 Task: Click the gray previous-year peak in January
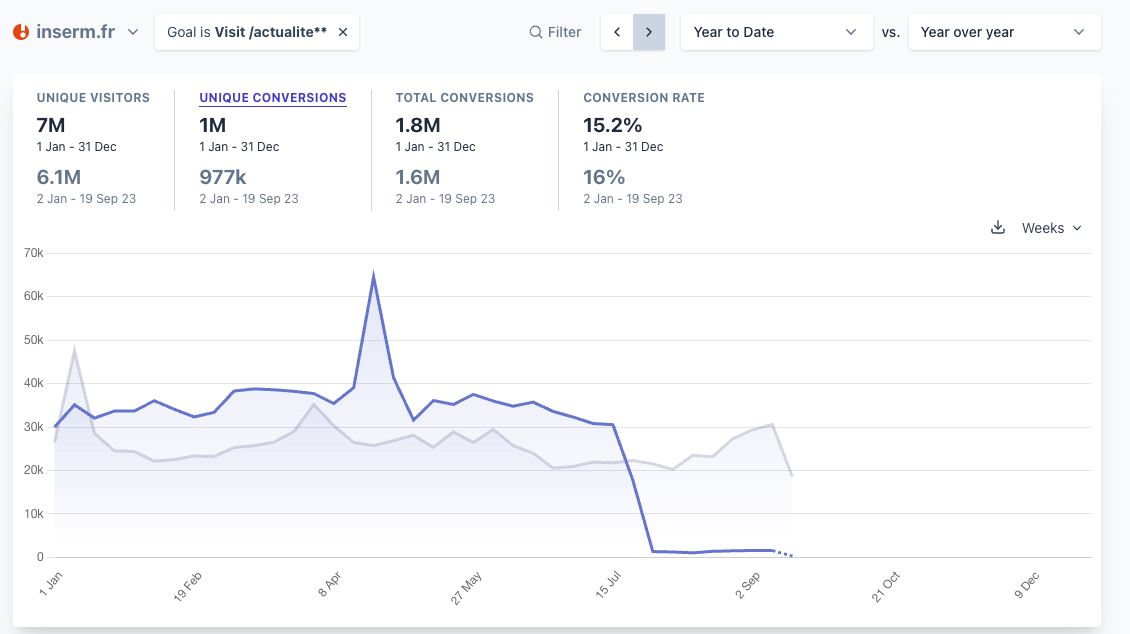74,351
